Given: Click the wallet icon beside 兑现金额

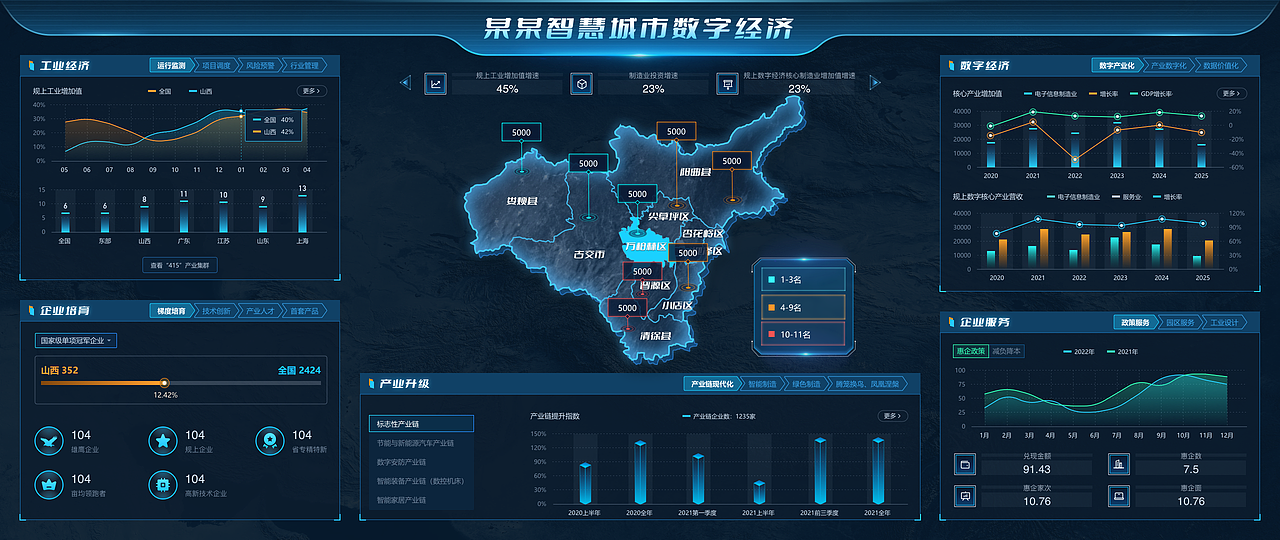Looking at the screenshot, I should click(965, 464).
